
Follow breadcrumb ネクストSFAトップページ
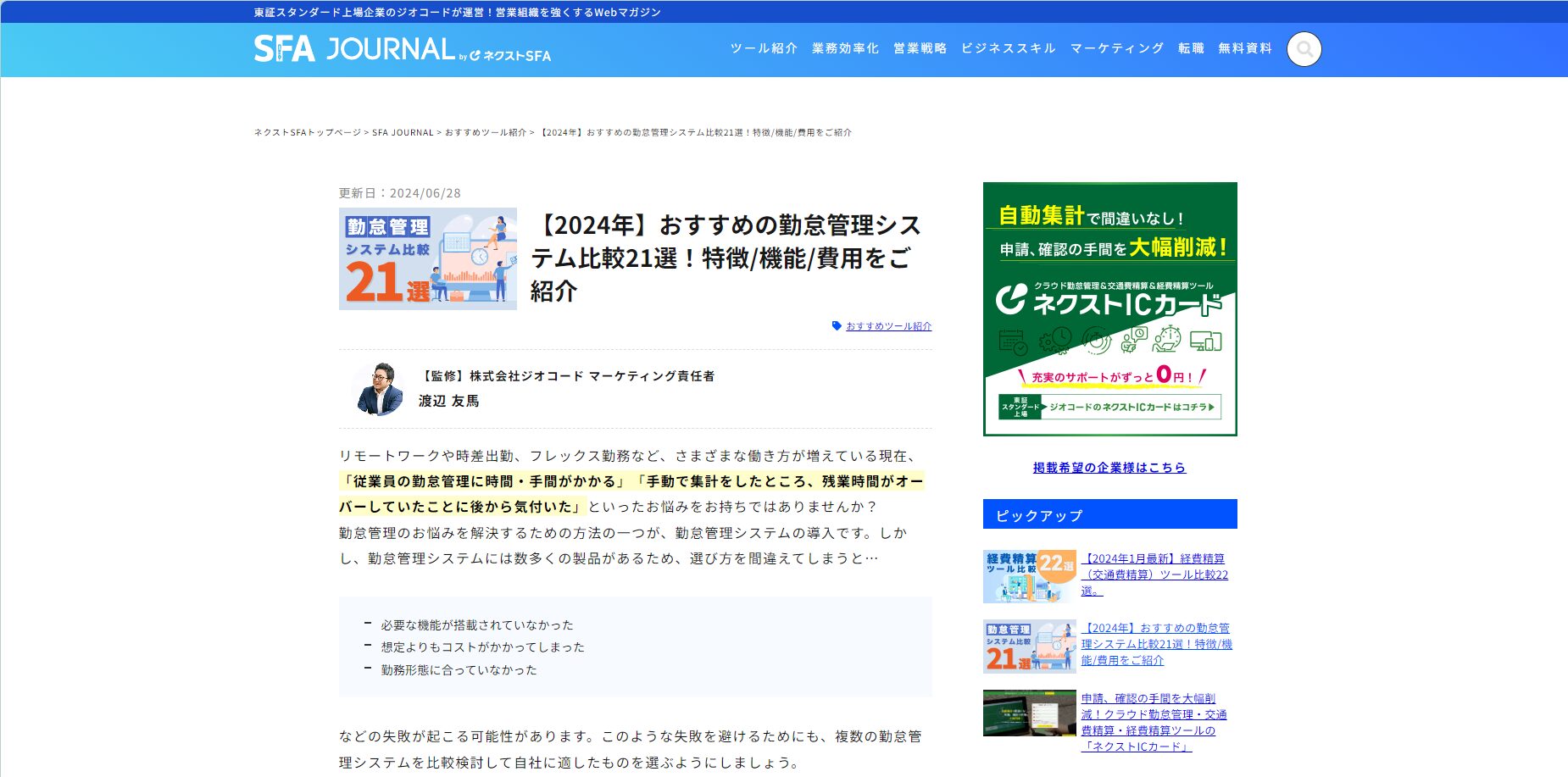click(x=308, y=133)
